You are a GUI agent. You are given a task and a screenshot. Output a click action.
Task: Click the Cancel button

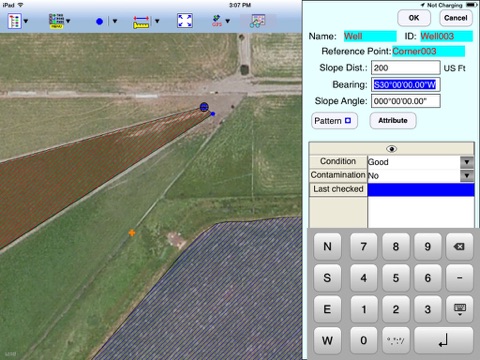456,18
